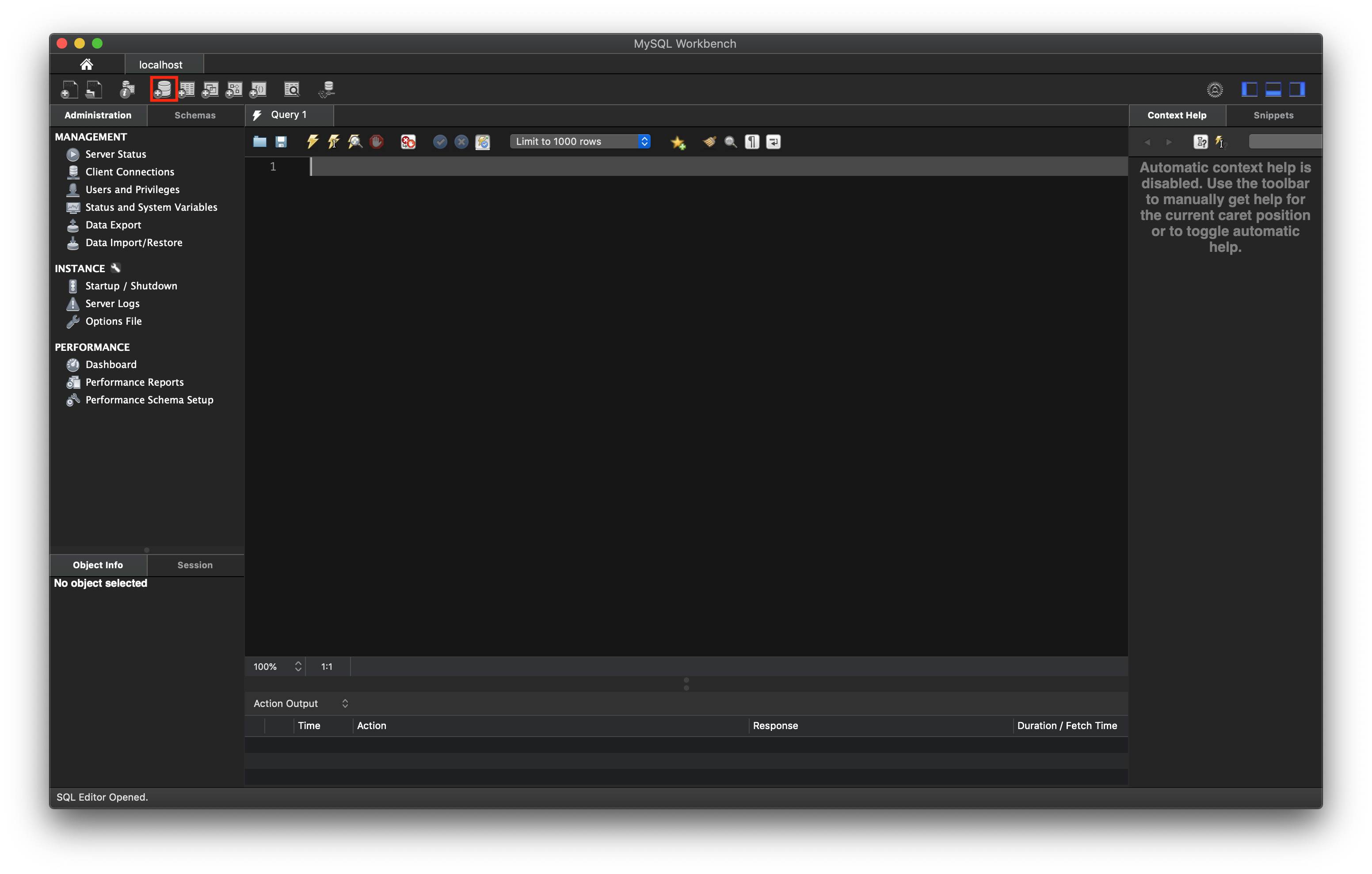
Task: Go to the Home screen tab
Action: point(87,65)
